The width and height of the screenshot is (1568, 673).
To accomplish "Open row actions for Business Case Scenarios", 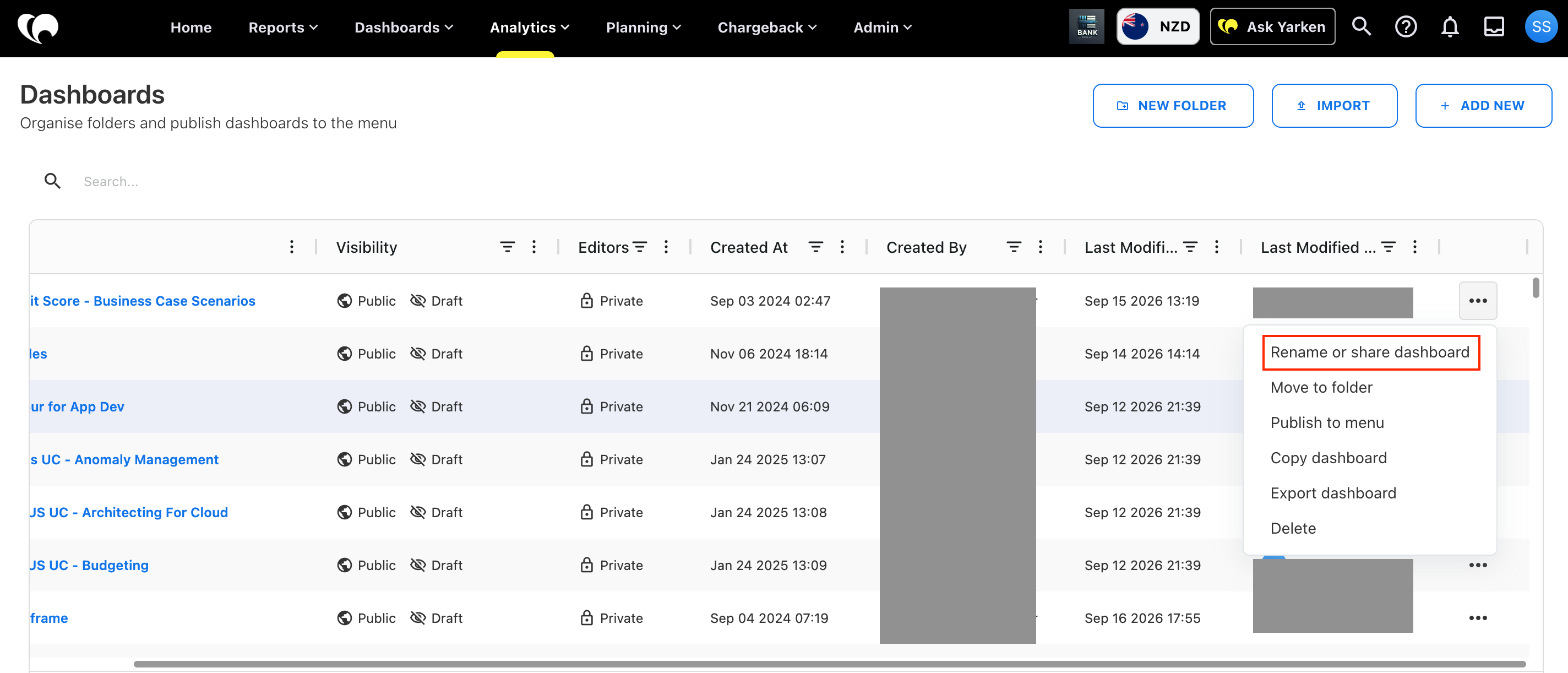I will pyautogui.click(x=1477, y=300).
